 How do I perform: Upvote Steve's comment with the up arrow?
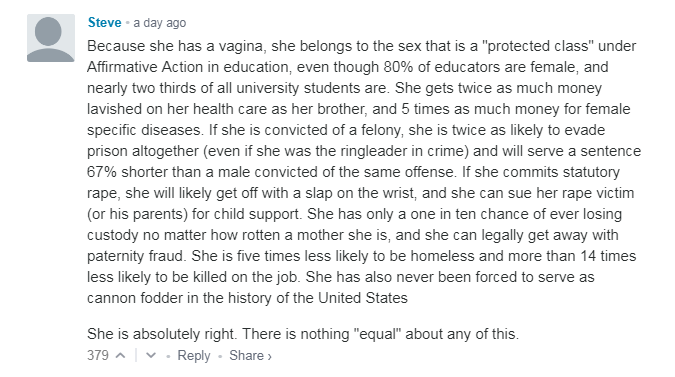point(121,355)
